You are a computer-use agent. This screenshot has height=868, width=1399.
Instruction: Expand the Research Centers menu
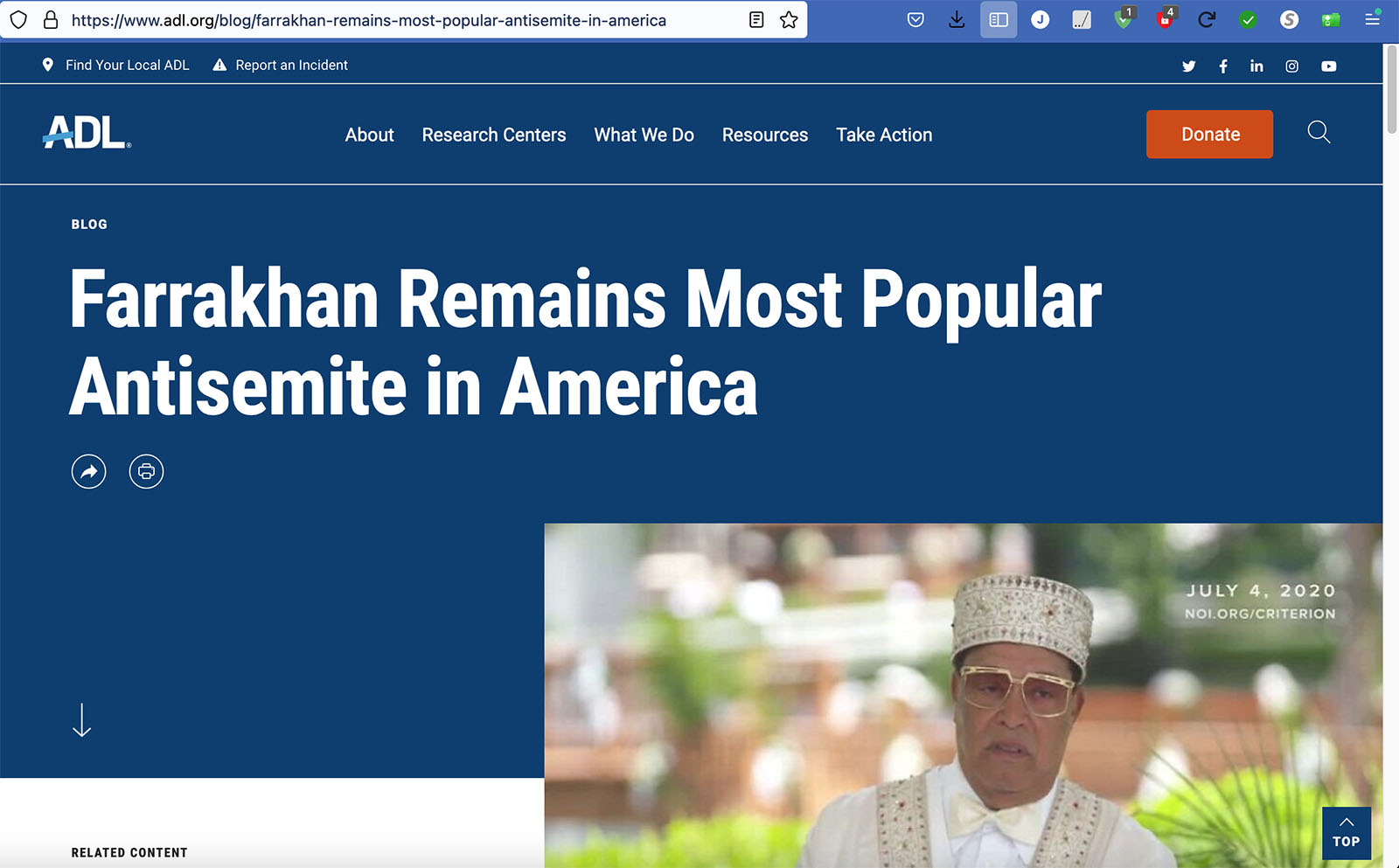(x=493, y=135)
